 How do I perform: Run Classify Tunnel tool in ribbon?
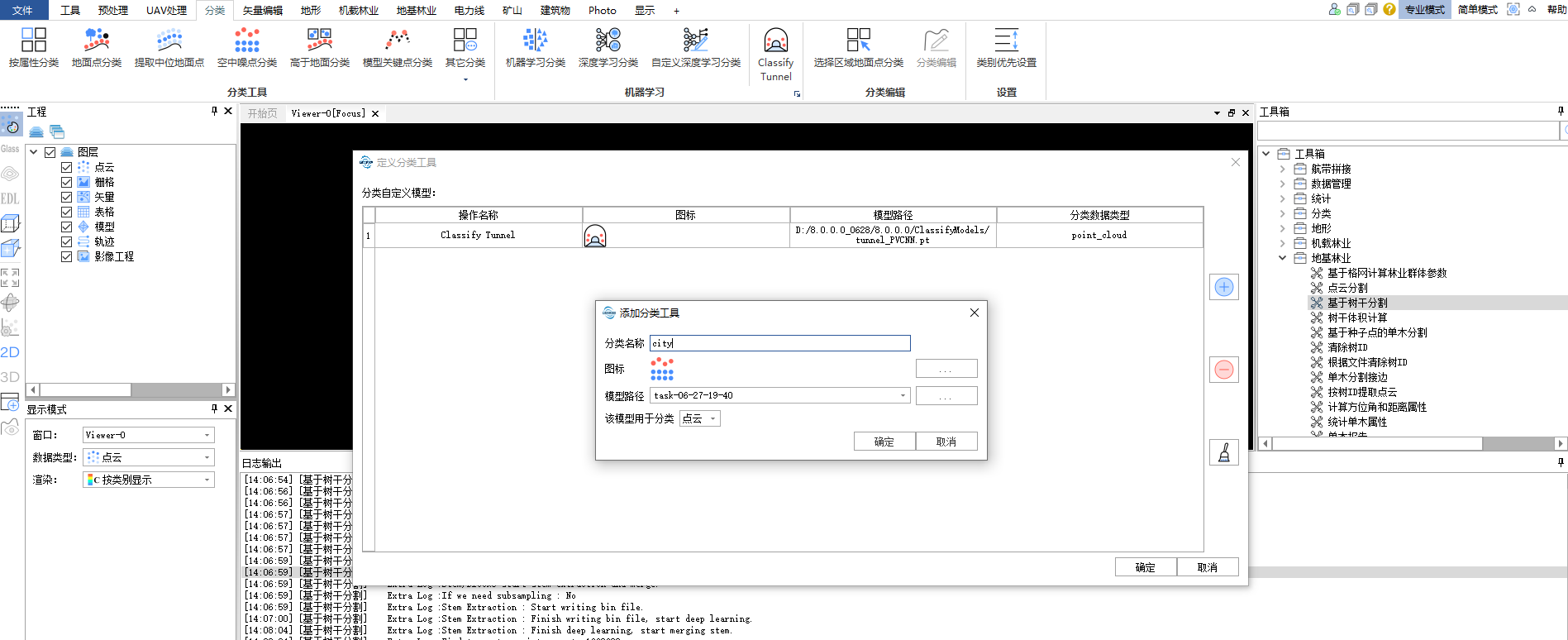775,54
